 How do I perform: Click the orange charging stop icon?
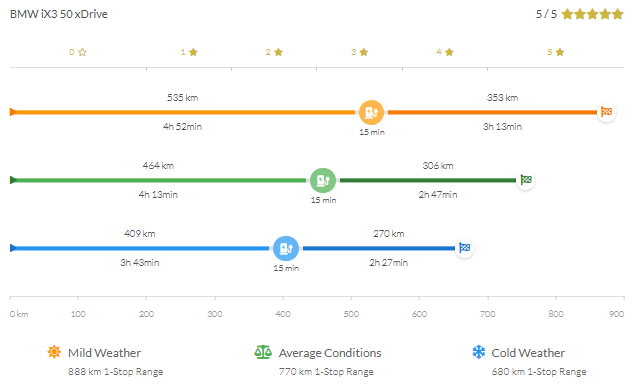(x=371, y=112)
